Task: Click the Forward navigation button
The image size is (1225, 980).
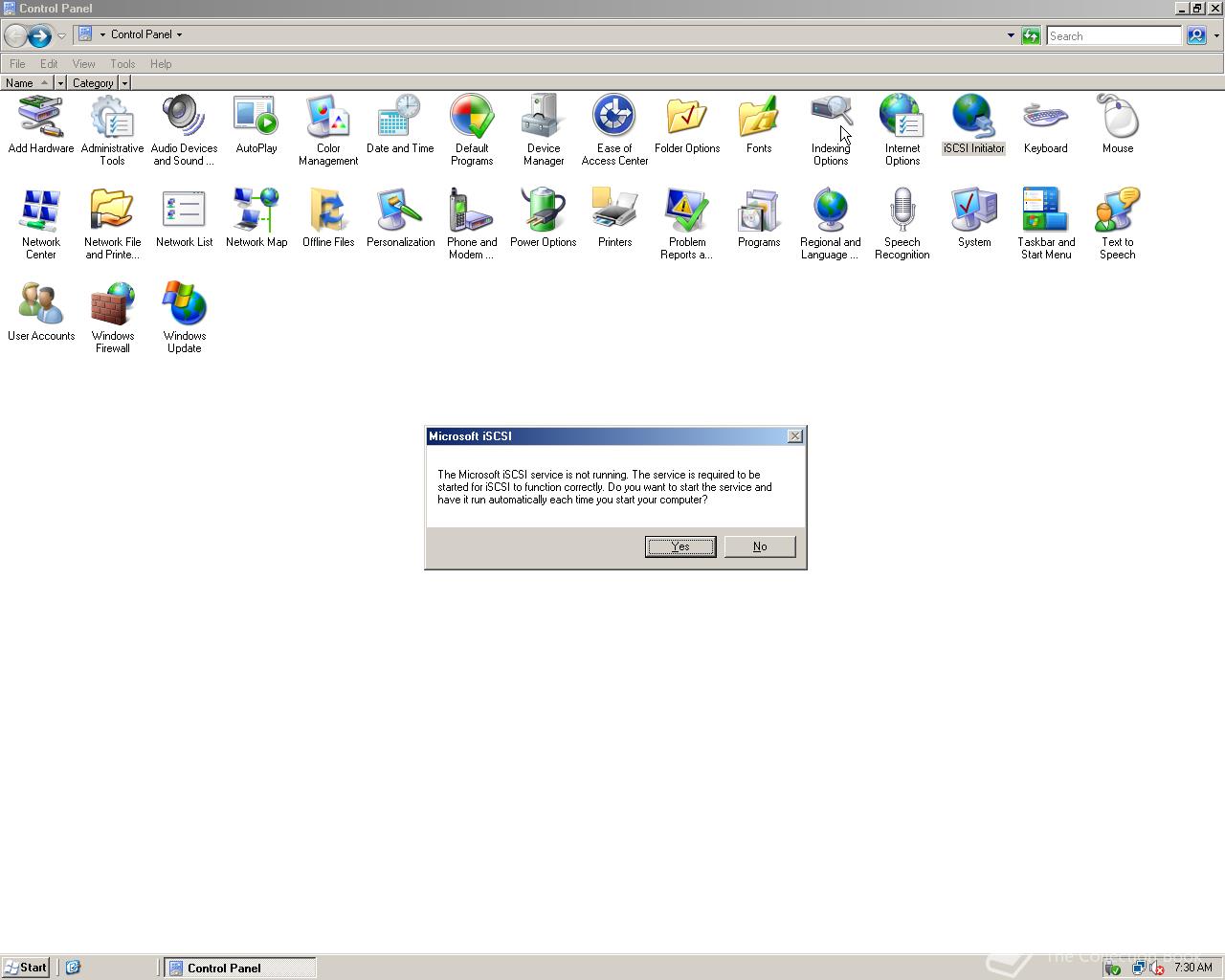Action: pyautogui.click(x=39, y=36)
